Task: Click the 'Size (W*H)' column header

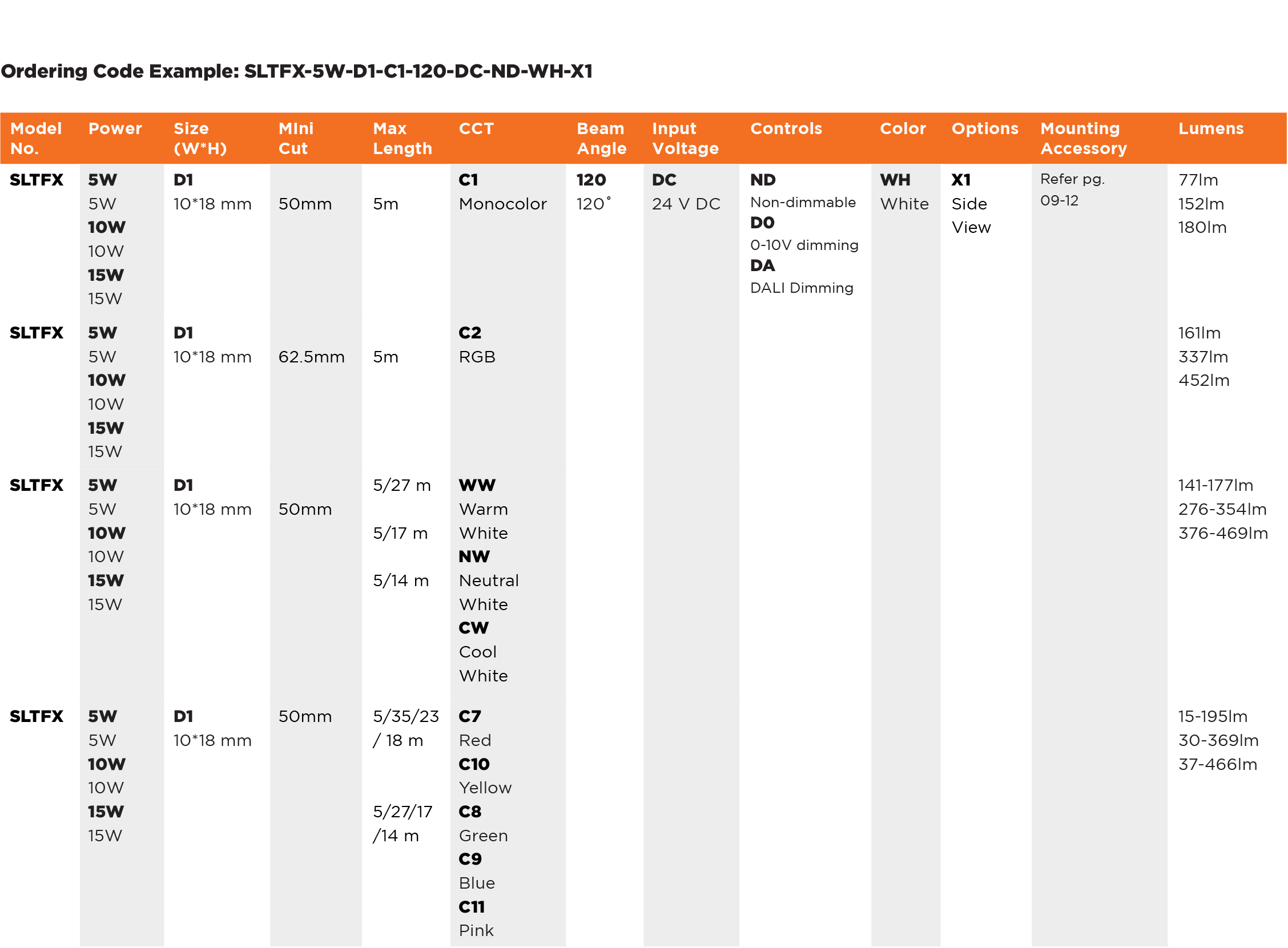Action: coord(200,138)
